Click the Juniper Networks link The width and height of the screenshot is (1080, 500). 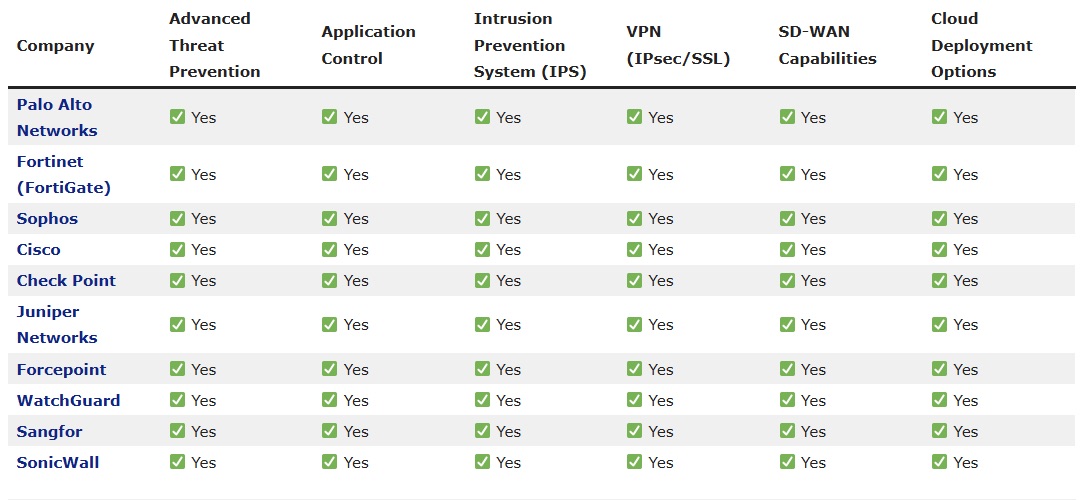pos(56,324)
